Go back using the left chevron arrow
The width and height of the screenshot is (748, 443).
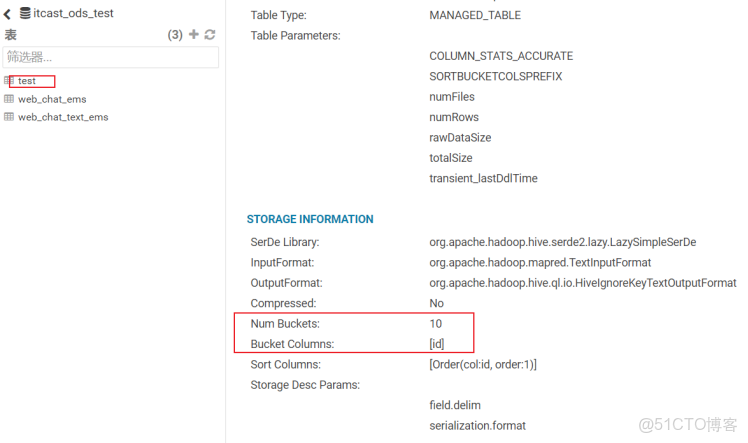pos(8,15)
